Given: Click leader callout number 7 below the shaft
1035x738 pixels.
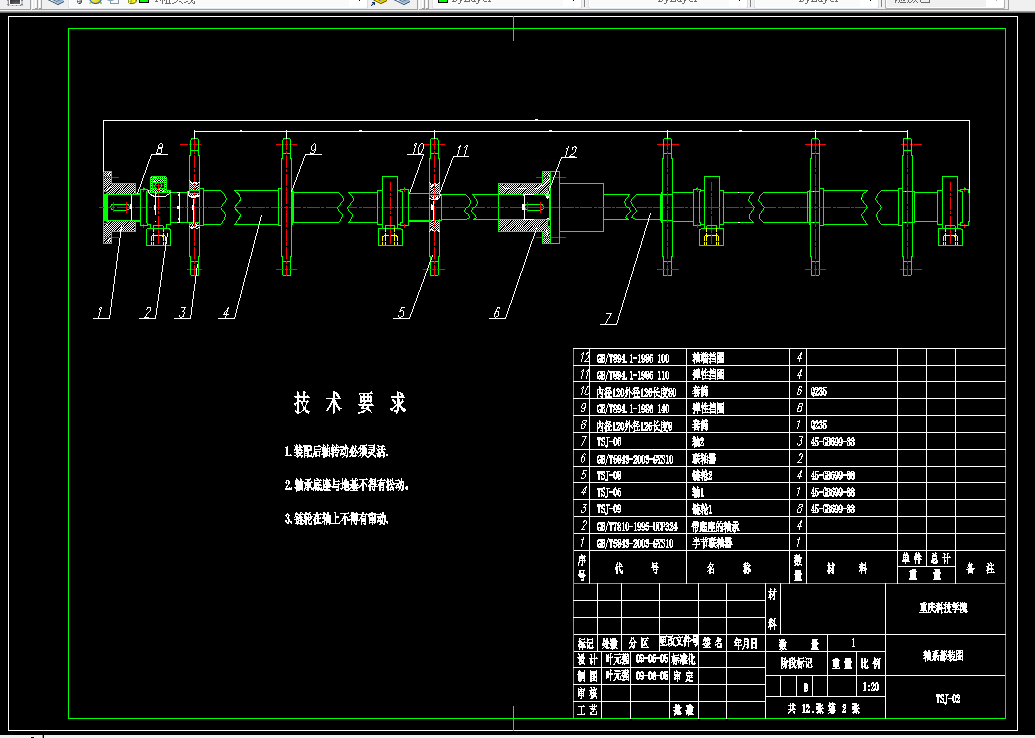Looking at the screenshot, I should [x=609, y=318].
